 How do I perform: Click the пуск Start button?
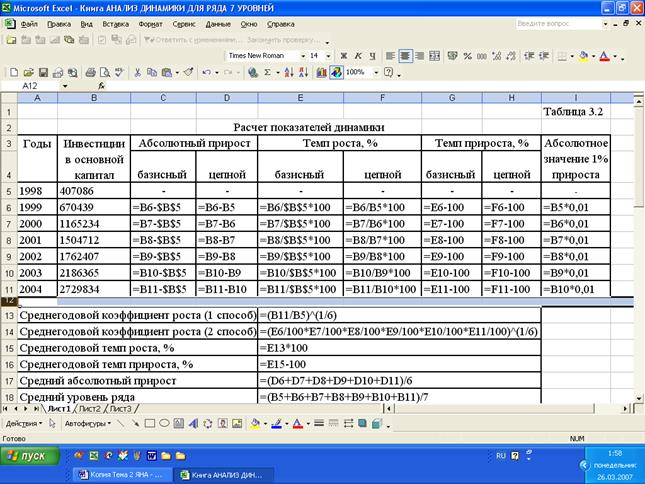pyautogui.click(x=30, y=456)
